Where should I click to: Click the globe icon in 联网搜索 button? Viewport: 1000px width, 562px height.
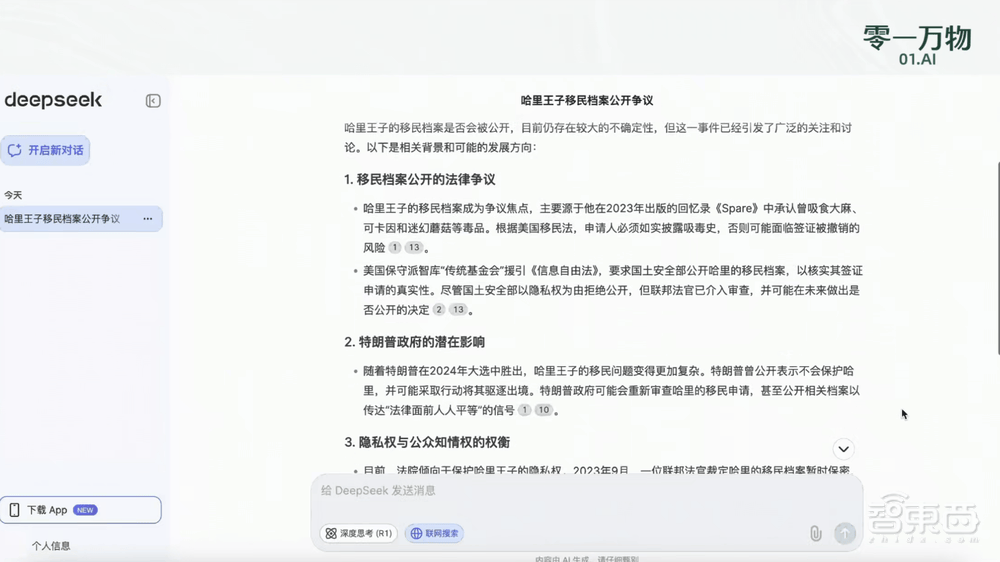(416, 533)
